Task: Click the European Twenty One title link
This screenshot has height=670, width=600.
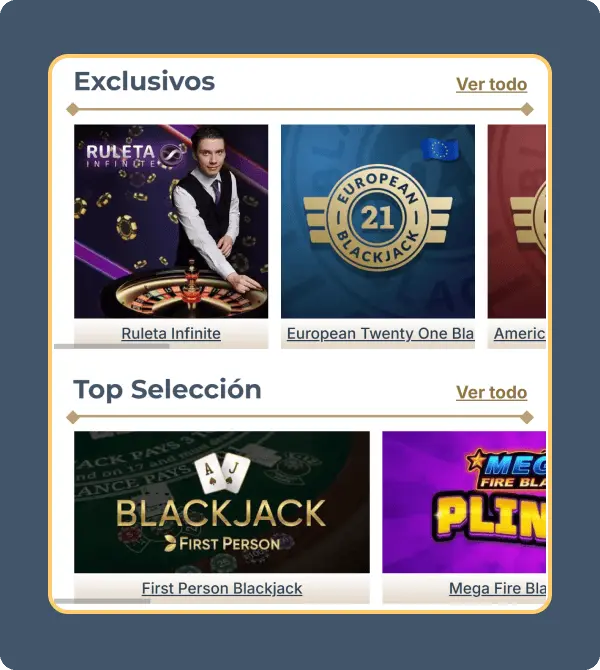Action: pyautogui.click(x=380, y=333)
